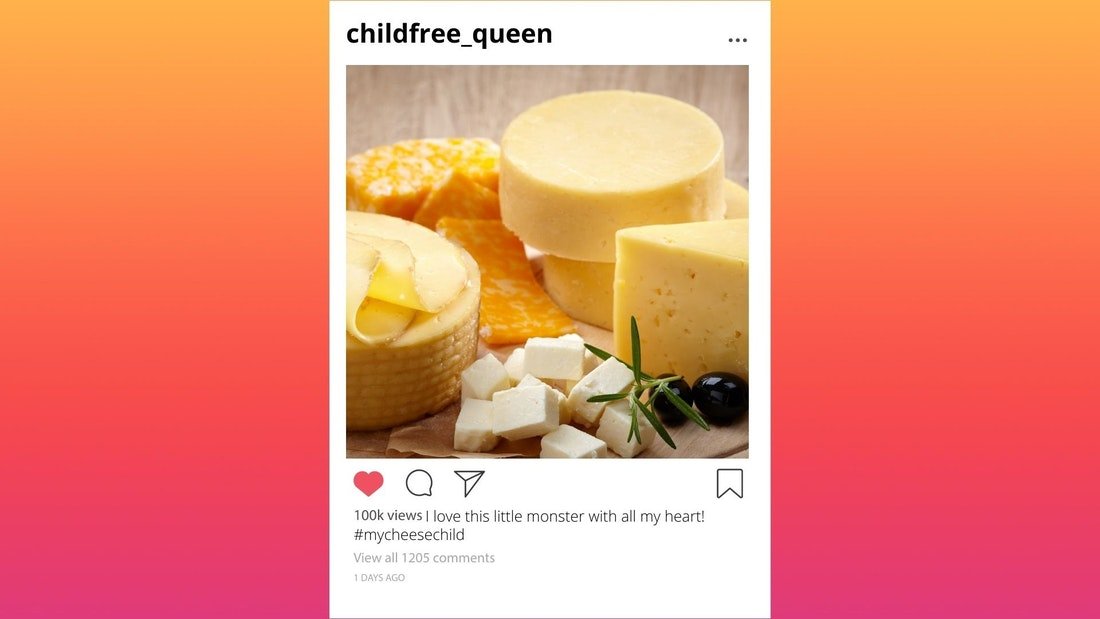Save the post with the bookmark icon

(730, 484)
